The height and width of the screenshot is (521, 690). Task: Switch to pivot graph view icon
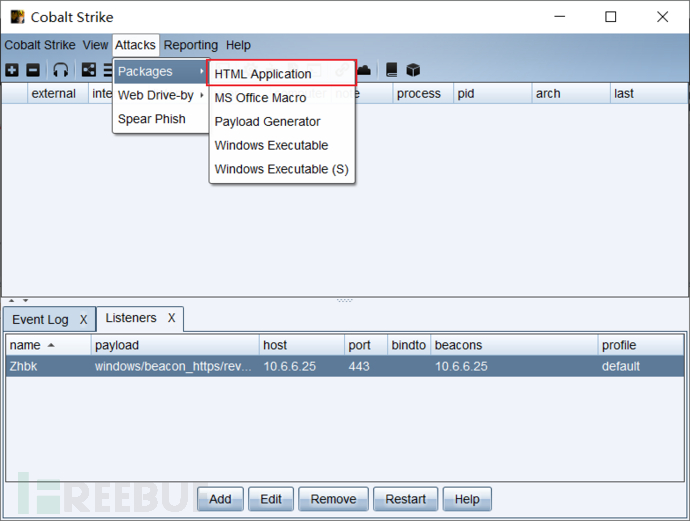click(x=89, y=70)
